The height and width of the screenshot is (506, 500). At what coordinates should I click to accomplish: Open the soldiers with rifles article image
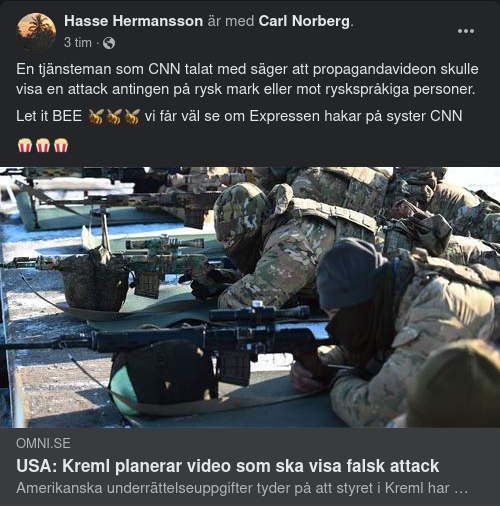pos(250,297)
